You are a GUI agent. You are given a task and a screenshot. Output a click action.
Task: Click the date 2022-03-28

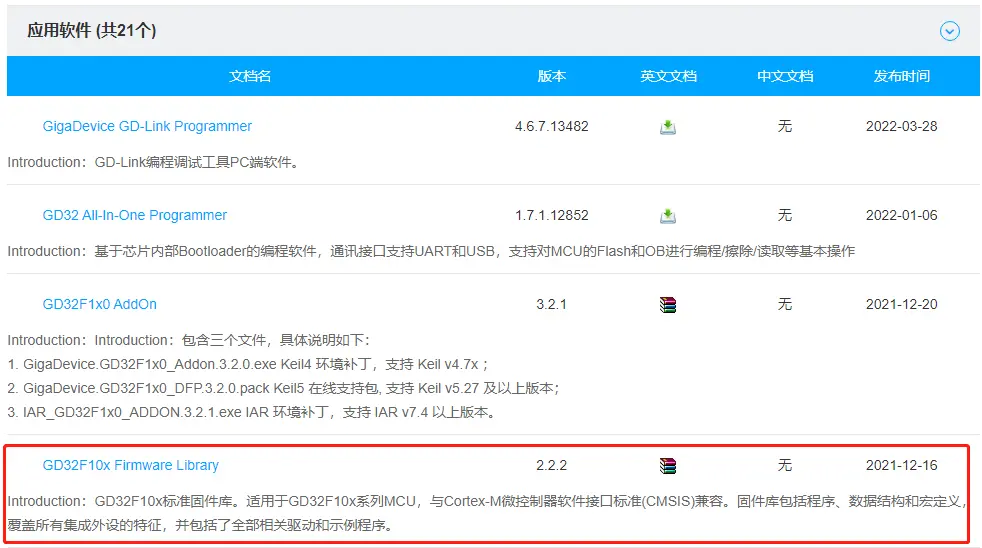(x=902, y=127)
